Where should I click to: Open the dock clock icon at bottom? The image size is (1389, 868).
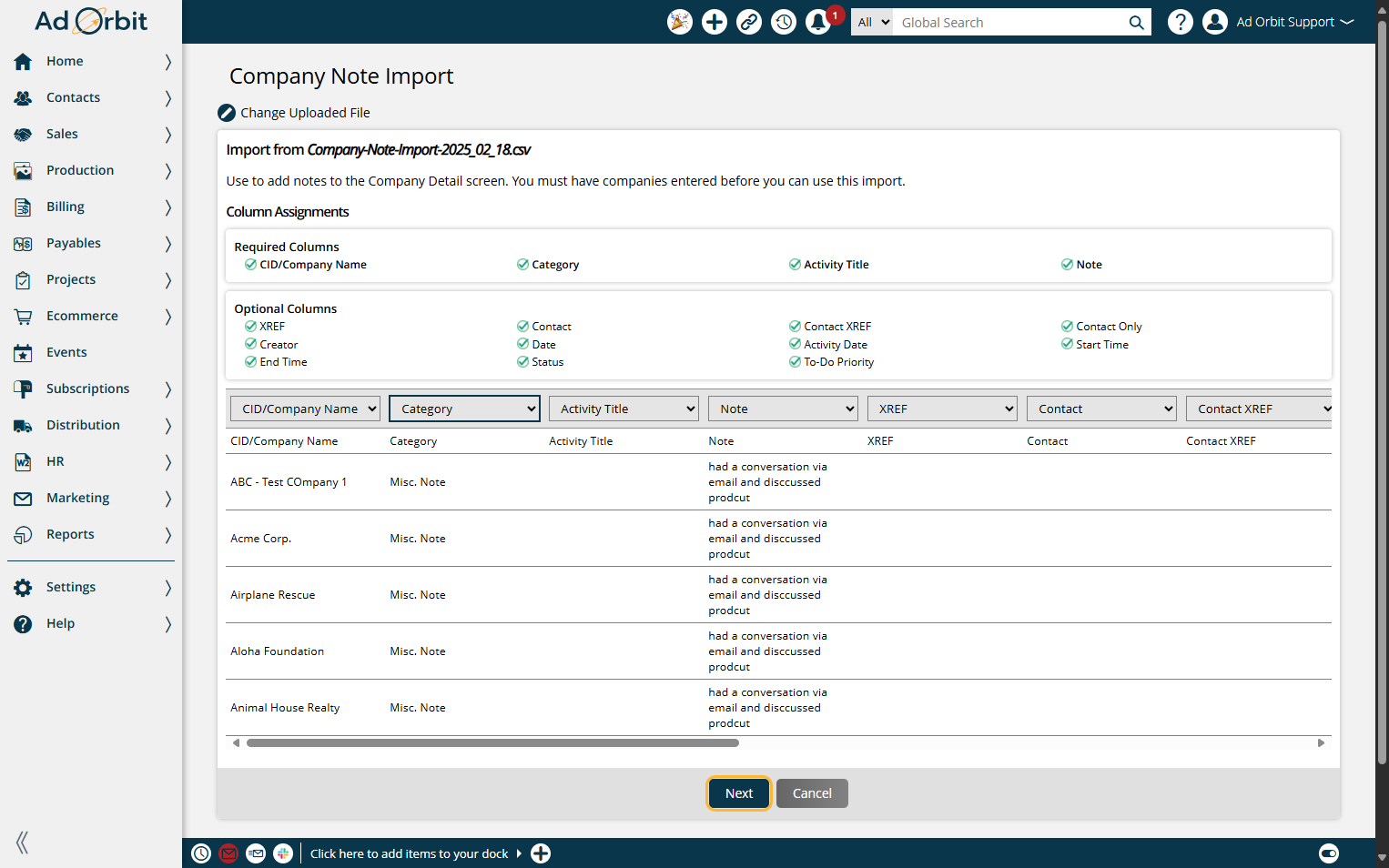201,853
